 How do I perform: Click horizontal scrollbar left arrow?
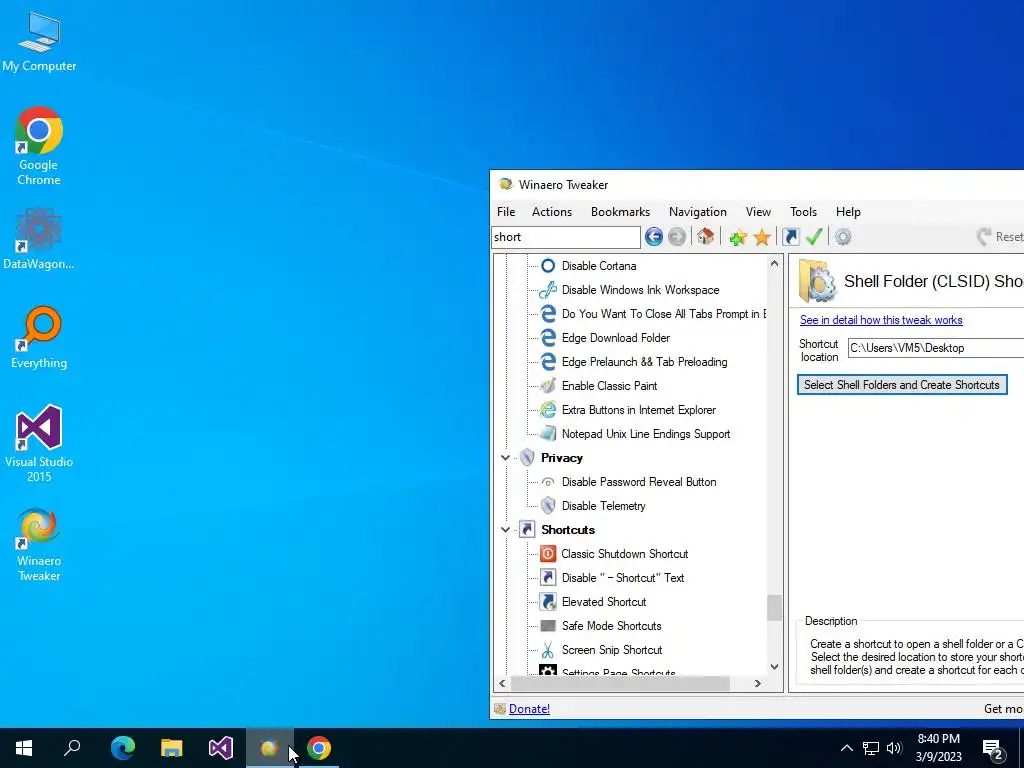(x=502, y=684)
